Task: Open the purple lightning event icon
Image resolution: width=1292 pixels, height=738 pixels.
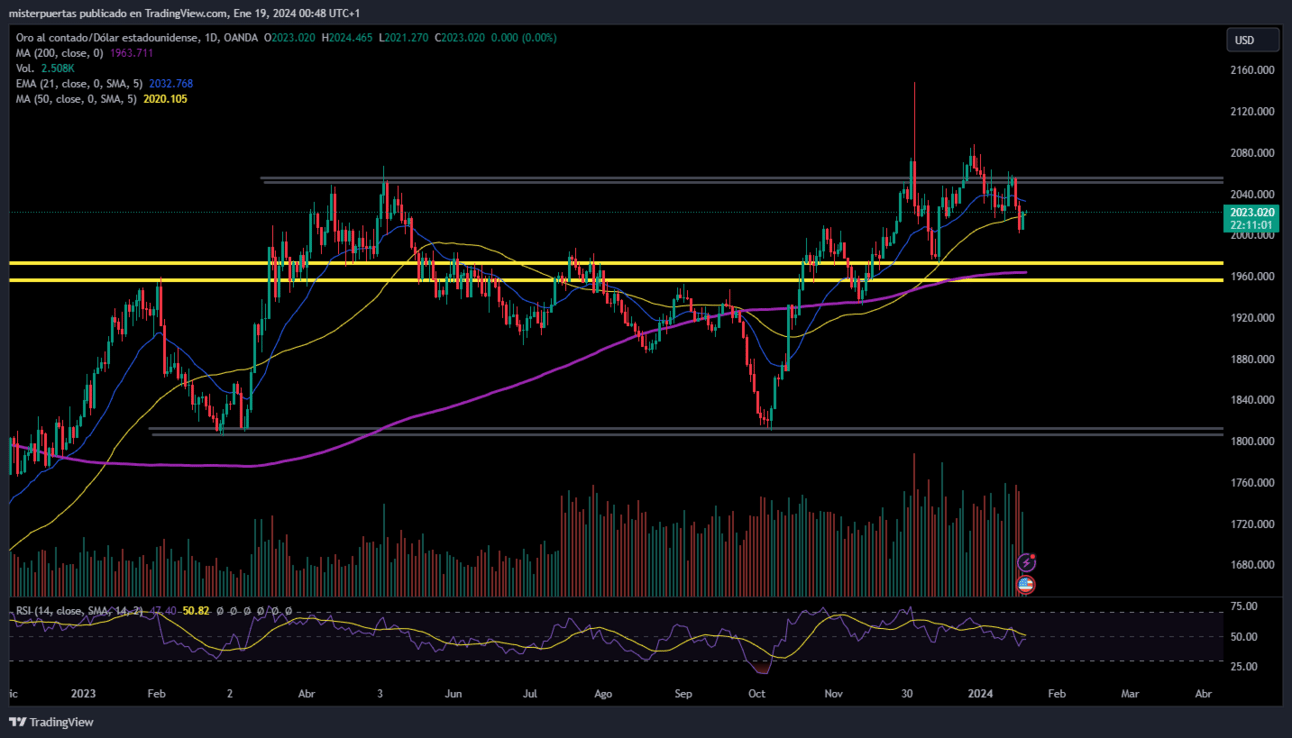Action: [x=1025, y=563]
